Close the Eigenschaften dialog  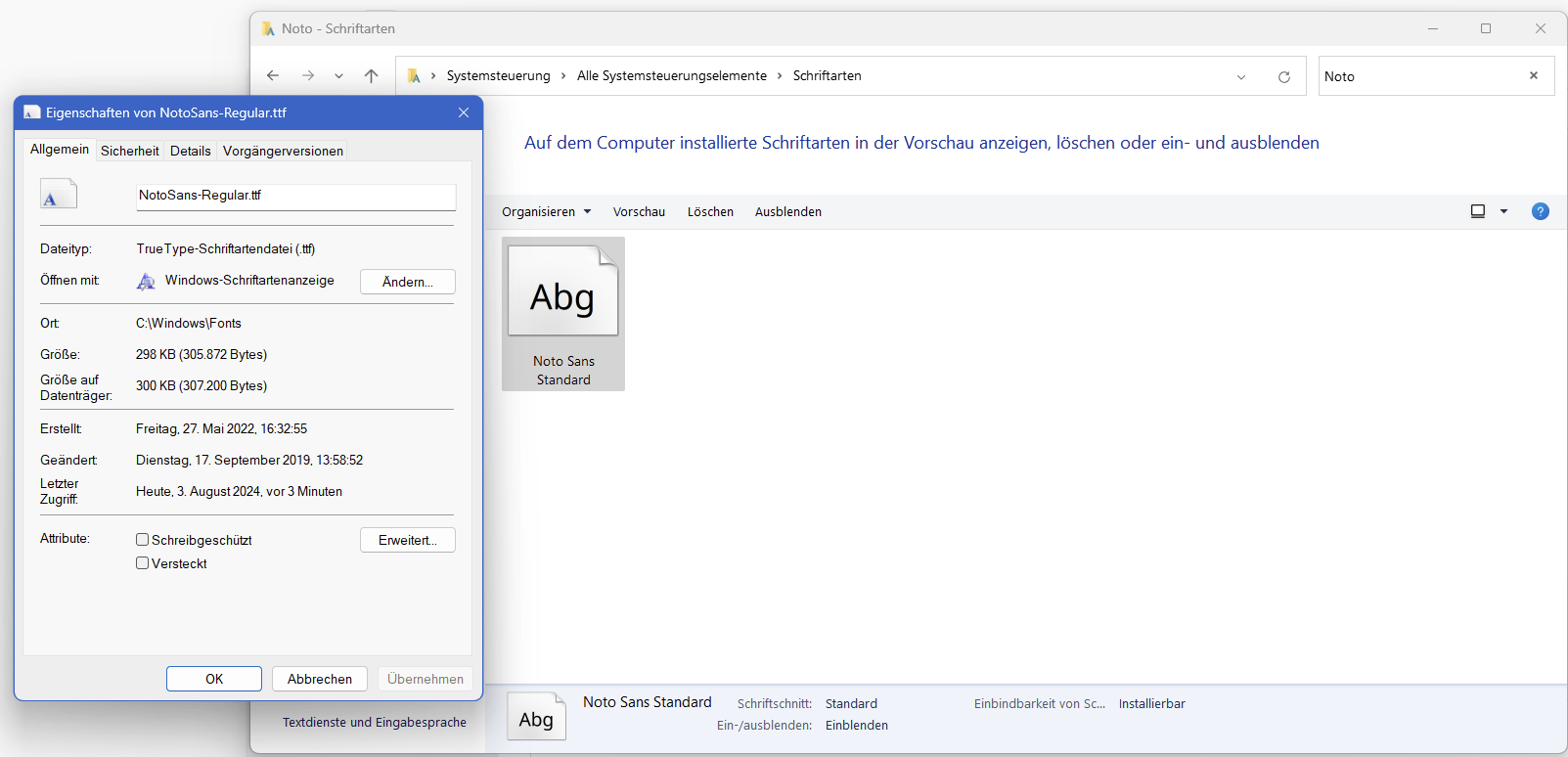pyautogui.click(x=464, y=112)
